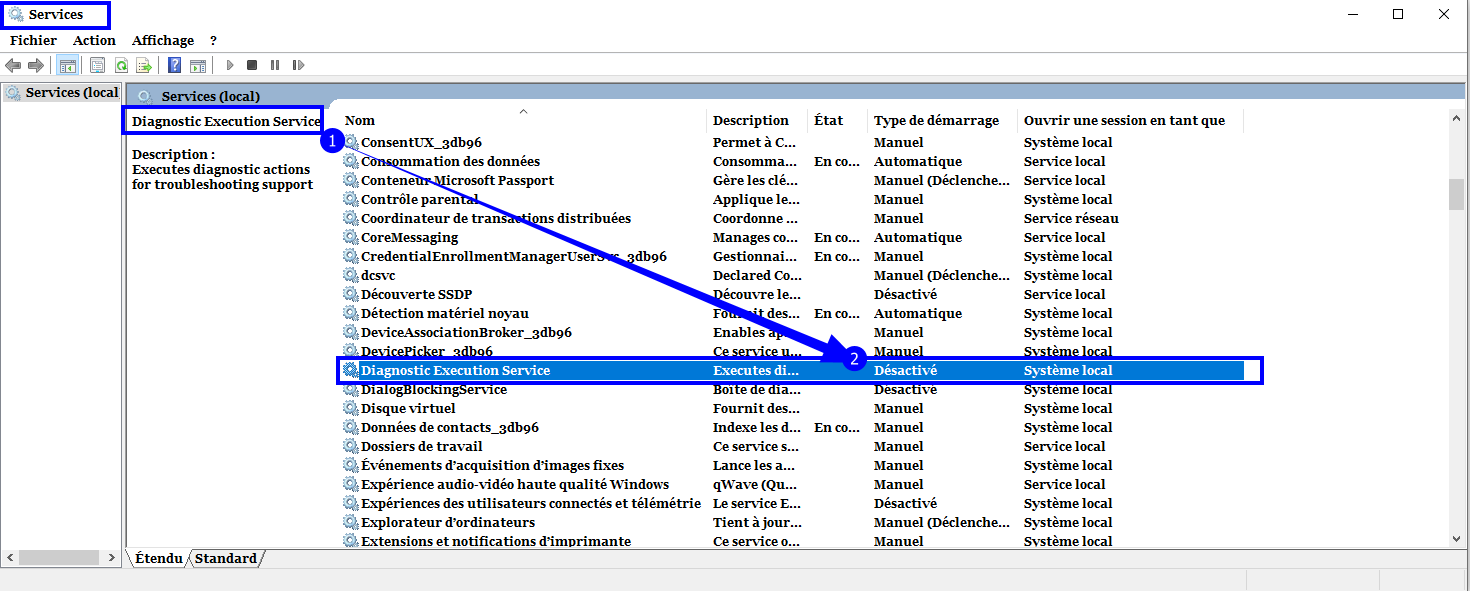Click the gear icon of Données de contacts_3db96
Viewport: 1470px width, 591px height.
(x=351, y=427)
